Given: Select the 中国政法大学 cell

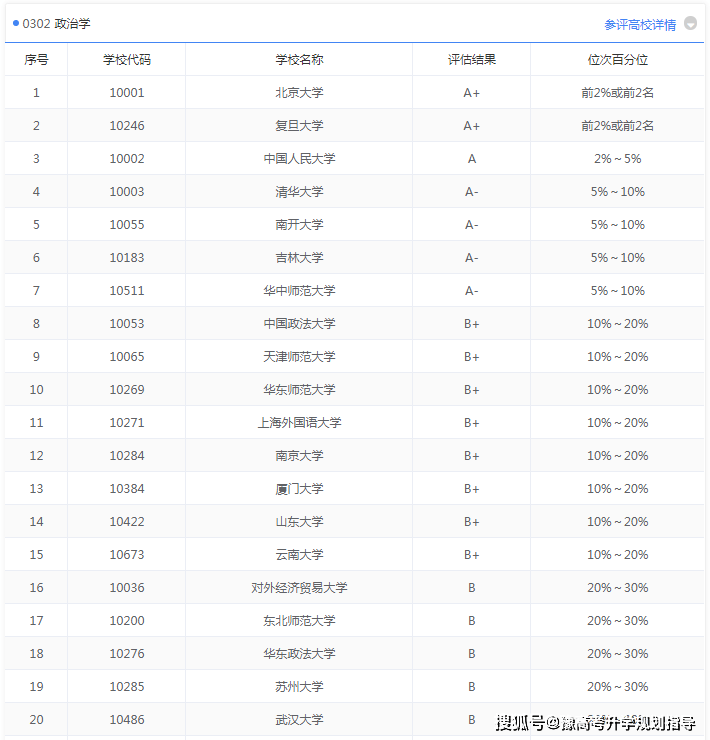Looking at the screenshot, I should click(x=299, y=324).
